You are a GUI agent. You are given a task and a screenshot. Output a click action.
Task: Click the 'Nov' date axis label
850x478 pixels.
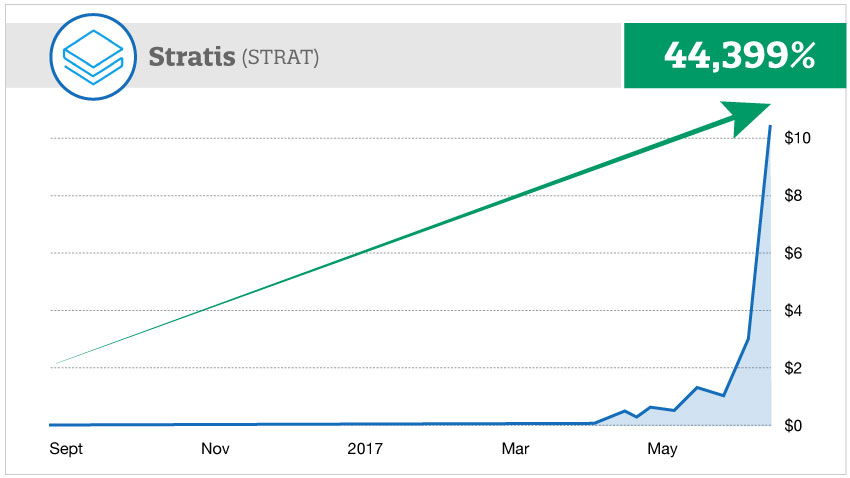pos(215,449)
